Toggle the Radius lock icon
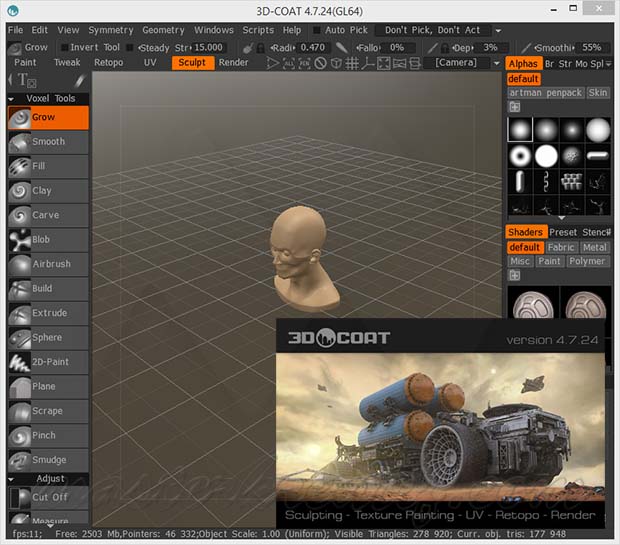Screen dimensions: 620x545 tap(260, 48)
